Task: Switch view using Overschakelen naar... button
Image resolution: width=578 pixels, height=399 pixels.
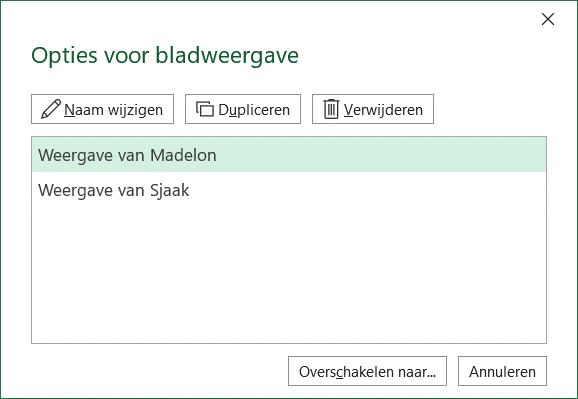Action: pyautogui.click(x=368, y=371)
